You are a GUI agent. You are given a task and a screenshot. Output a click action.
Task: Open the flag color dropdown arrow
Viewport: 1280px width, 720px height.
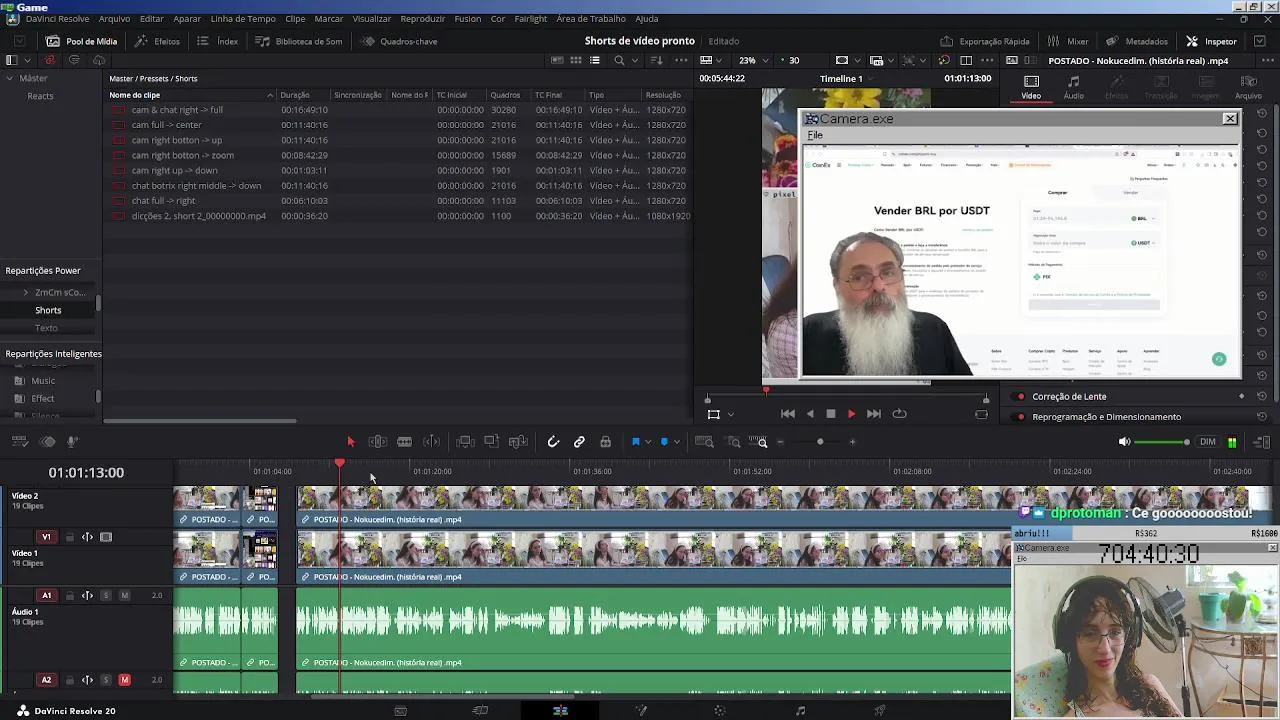[x=648, y=442]
